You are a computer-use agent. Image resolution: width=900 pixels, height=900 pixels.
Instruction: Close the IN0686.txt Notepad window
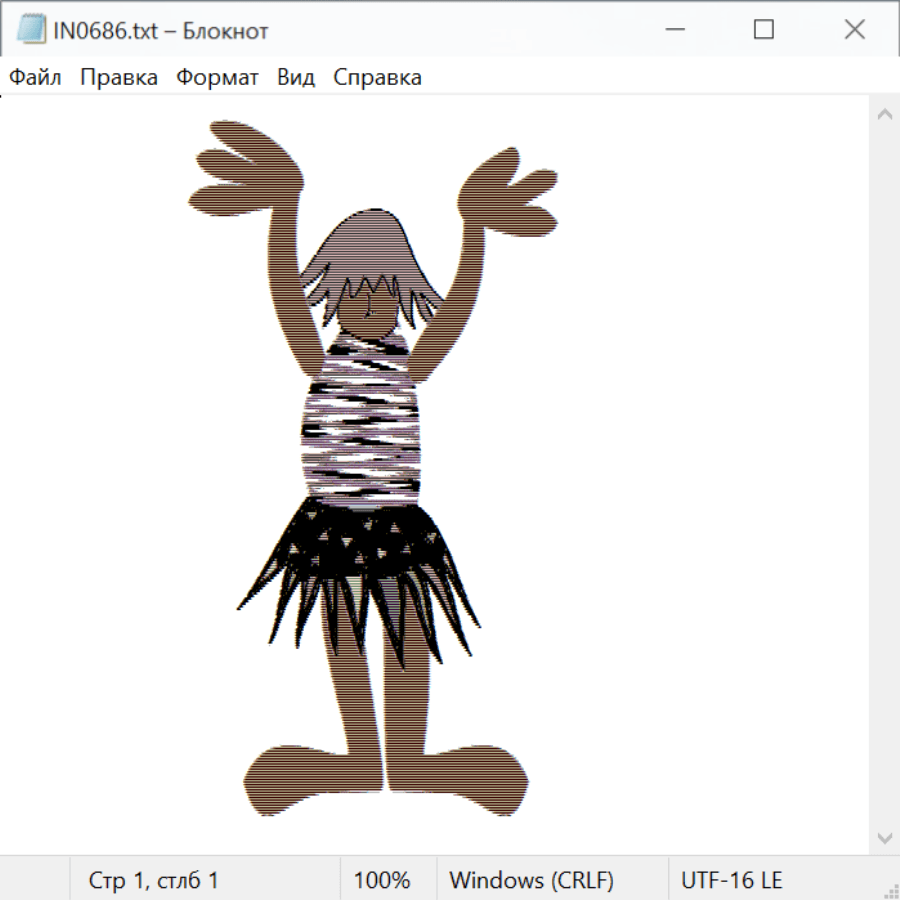854,30
